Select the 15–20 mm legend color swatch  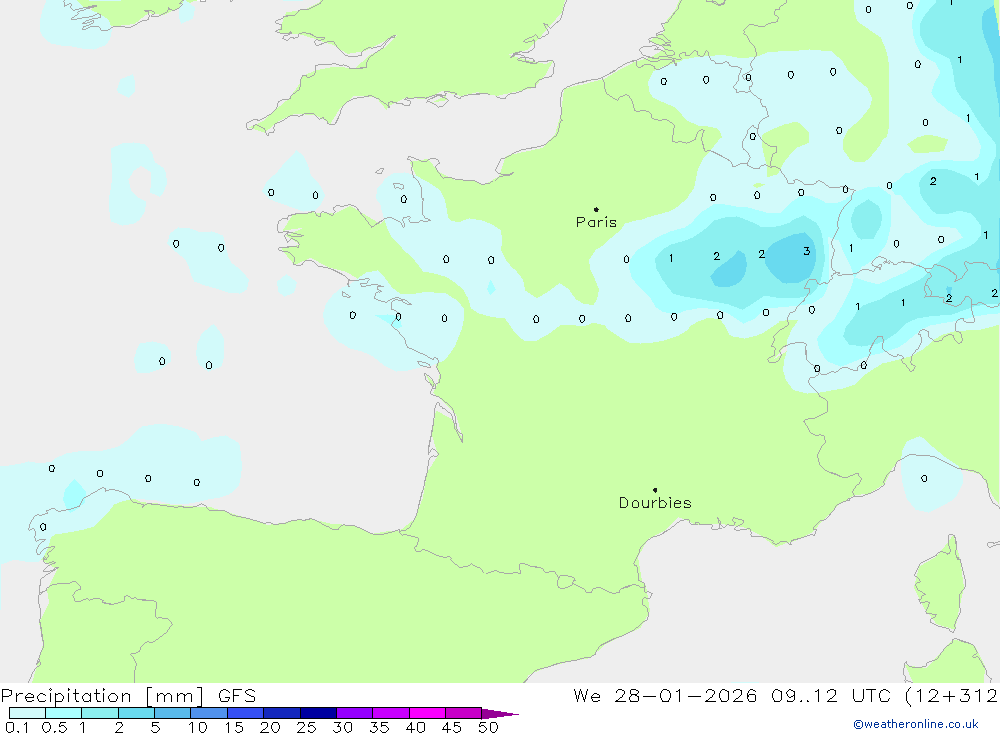[x=245, y=713]
